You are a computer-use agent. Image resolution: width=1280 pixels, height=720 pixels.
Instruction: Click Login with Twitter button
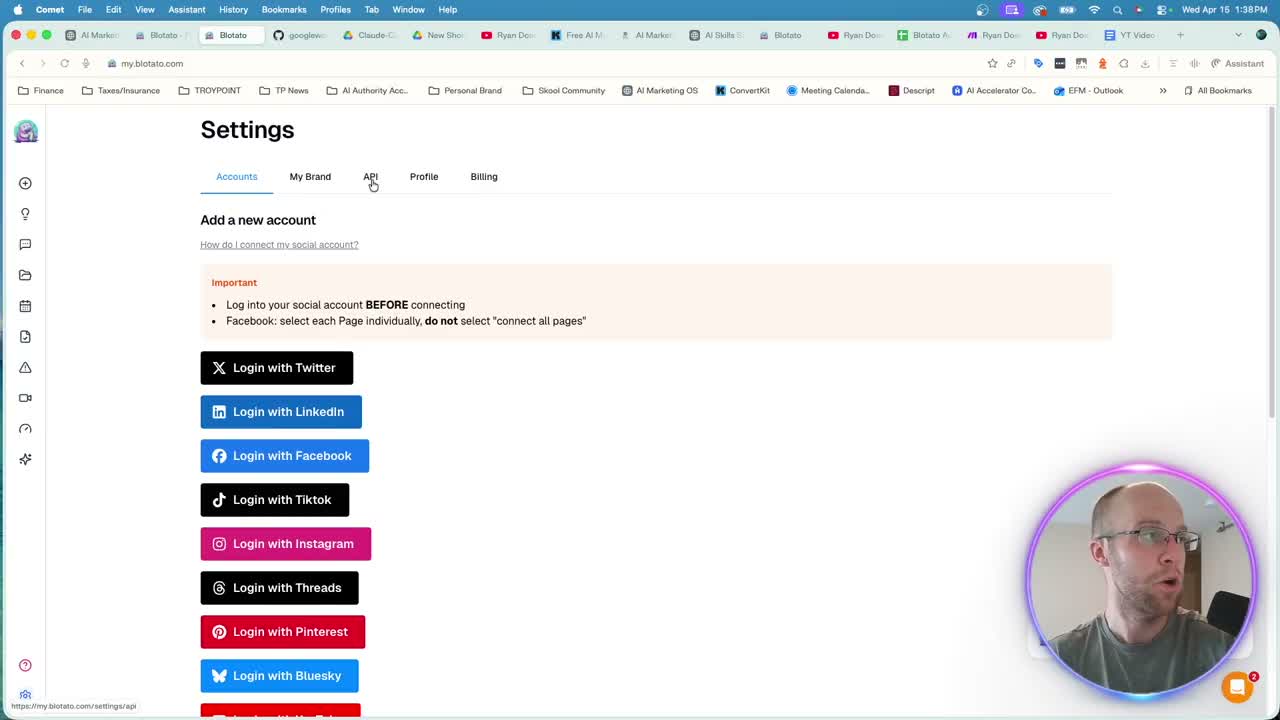[277, 368]
